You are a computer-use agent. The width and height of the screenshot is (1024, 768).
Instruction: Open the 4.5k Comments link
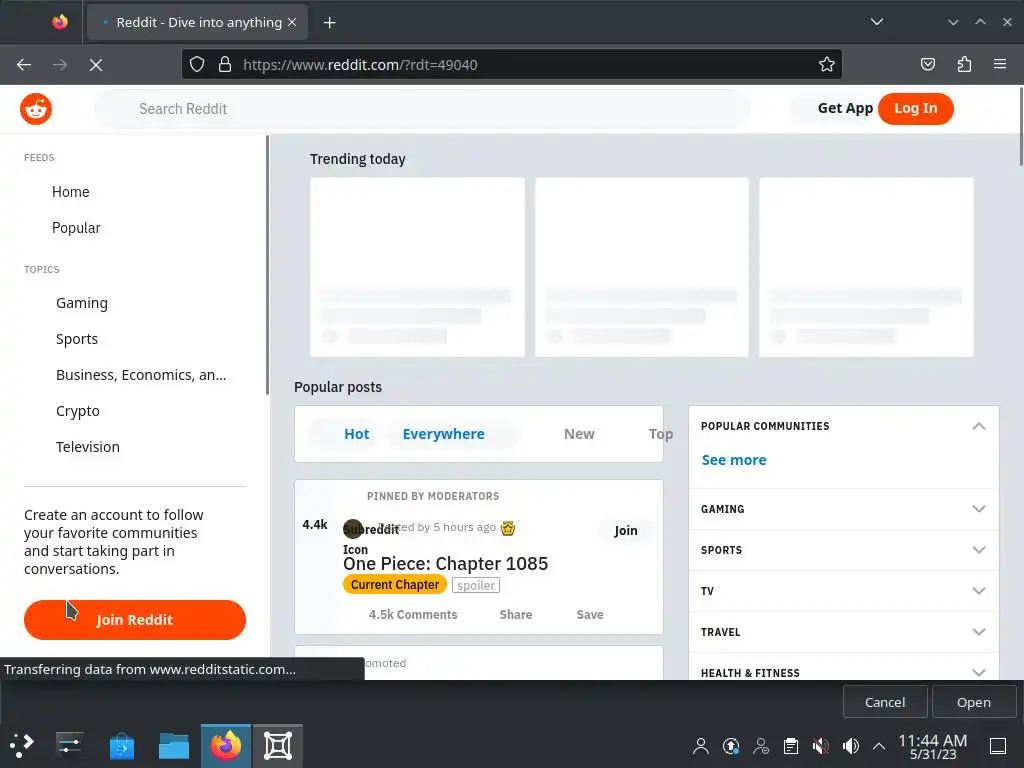coord(413,615)
